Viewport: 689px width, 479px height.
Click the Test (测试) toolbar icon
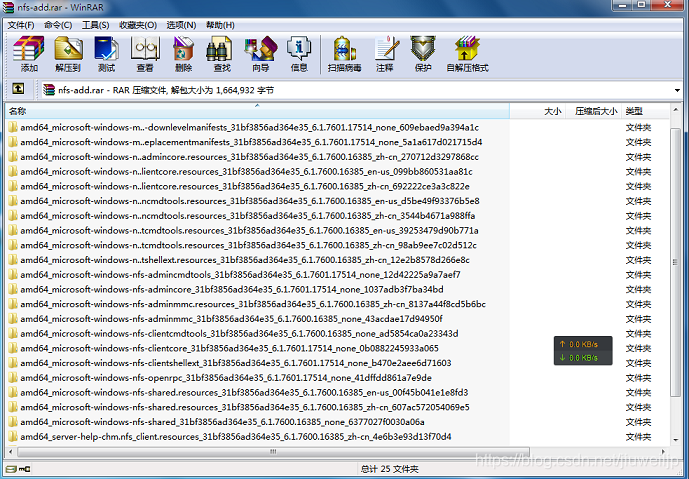(x=106, y=54)
